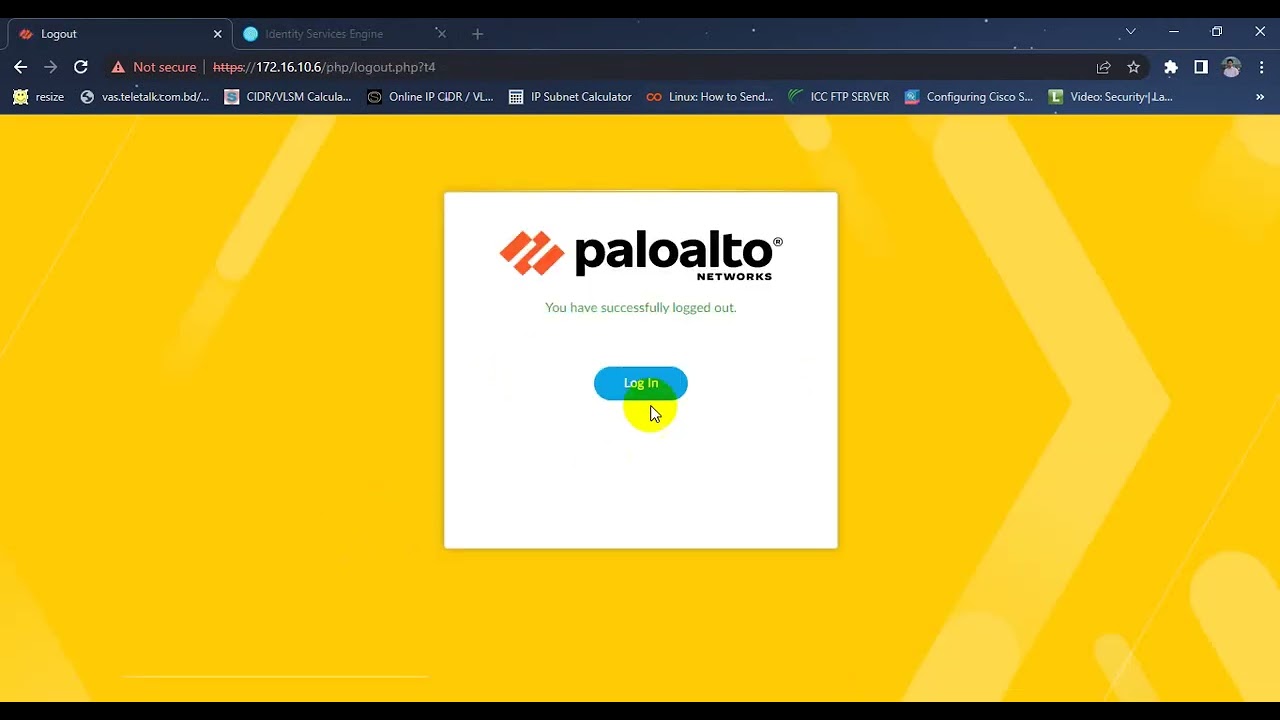
Task: Open the tab search dropdown arrow
Action: (x=1130, y=32)
